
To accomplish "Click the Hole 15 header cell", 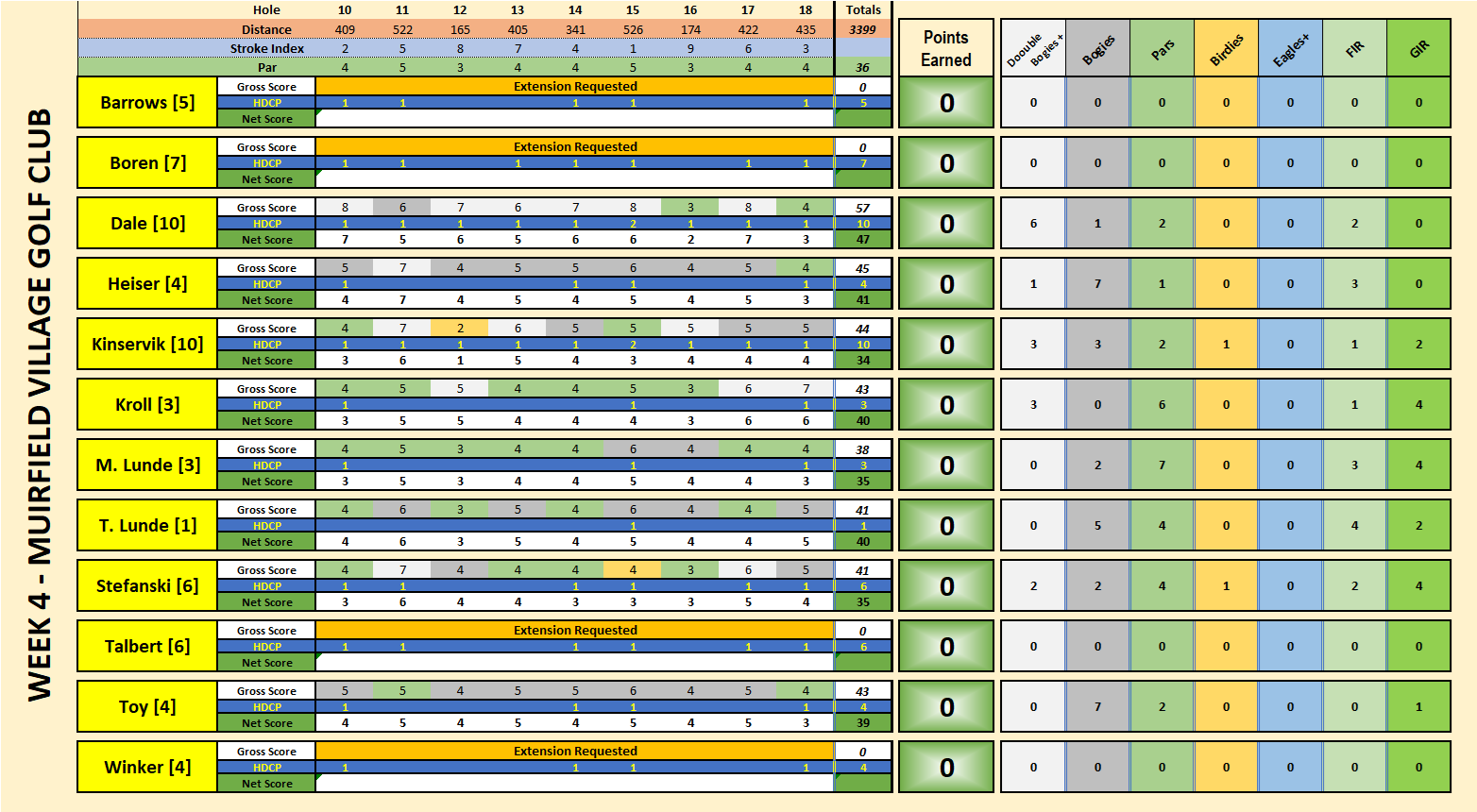I will [x=633, y=10].
